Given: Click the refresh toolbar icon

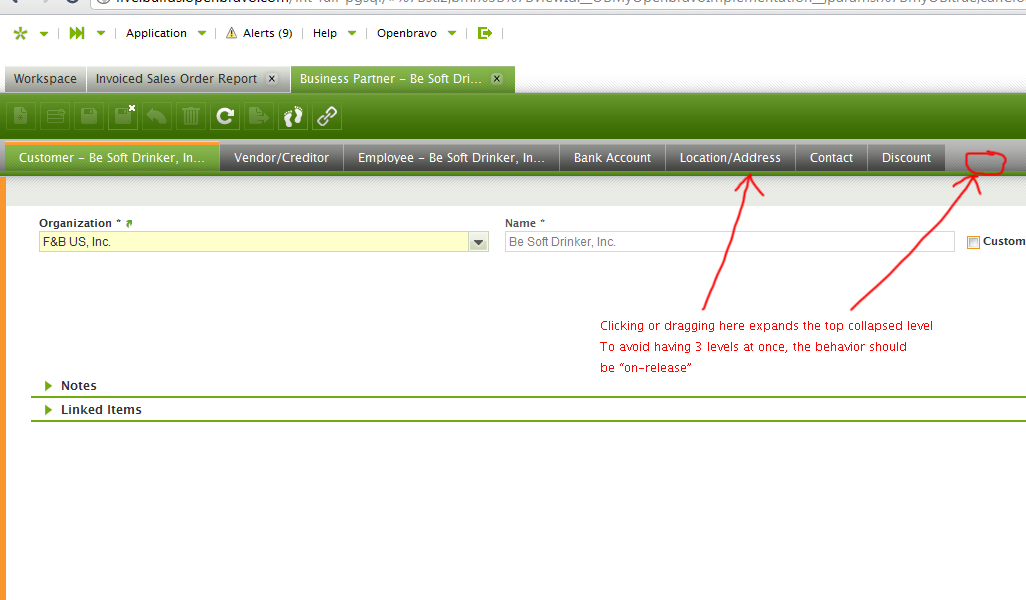Looking at the screenshot, I should click(x=225, y=116).
